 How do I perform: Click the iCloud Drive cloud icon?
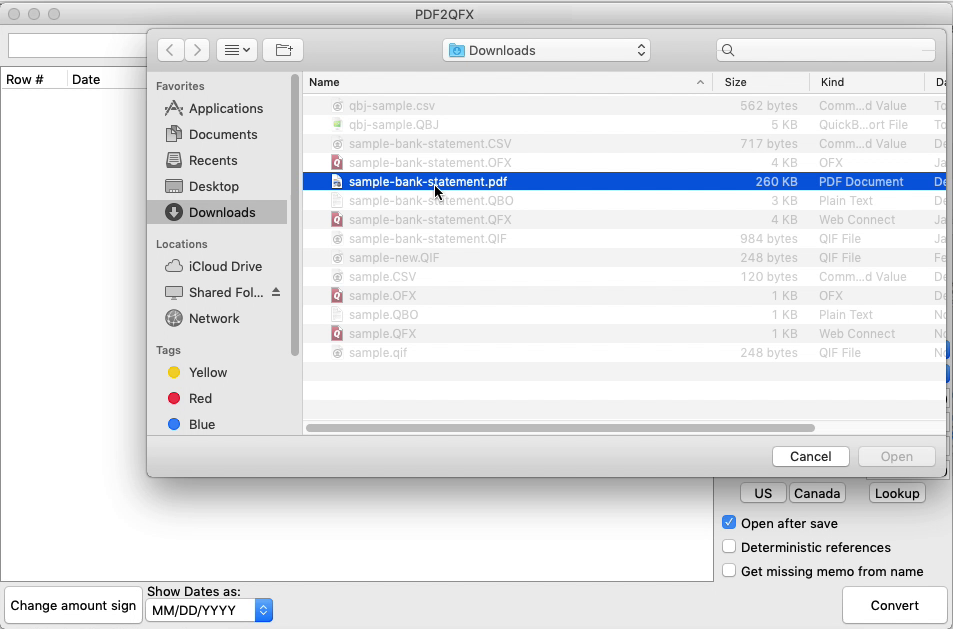pyautogui.click(x=174, y=266)
